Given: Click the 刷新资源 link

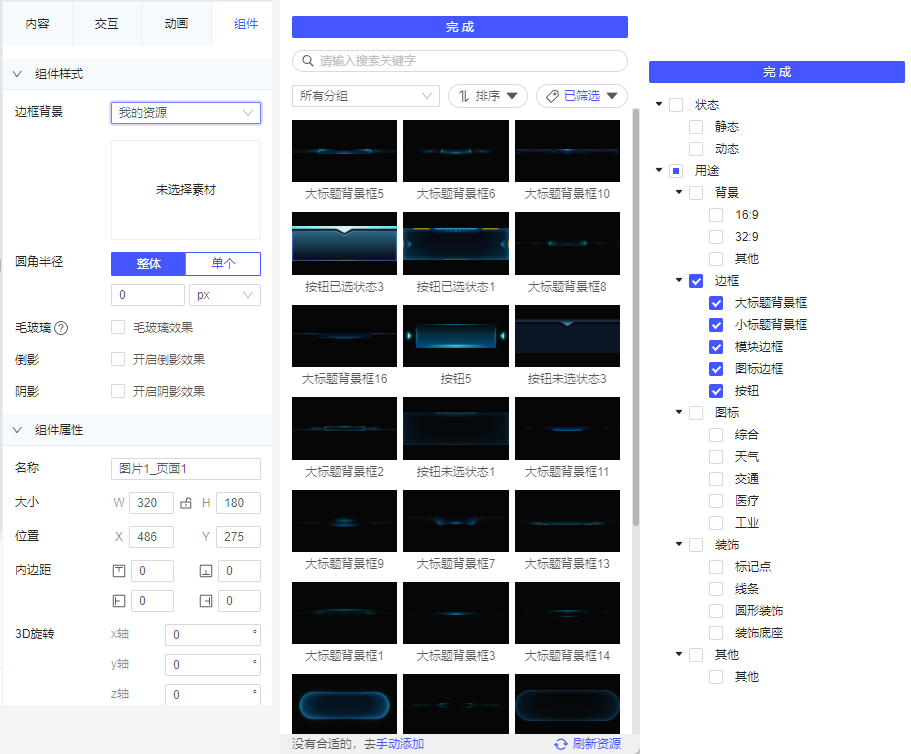Looking at the screenshot, I should pos(597,744).
